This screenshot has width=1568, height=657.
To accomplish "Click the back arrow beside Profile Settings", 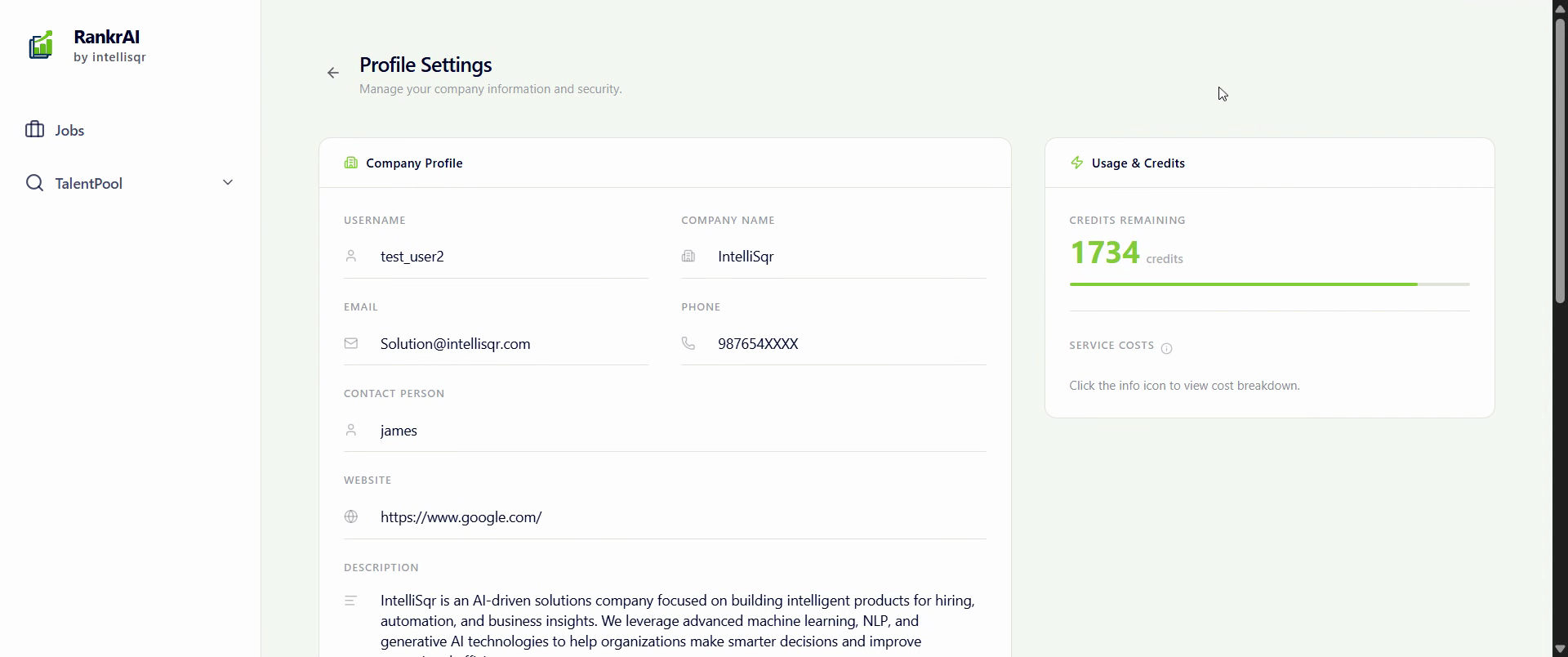I will (x=333, y=74).
